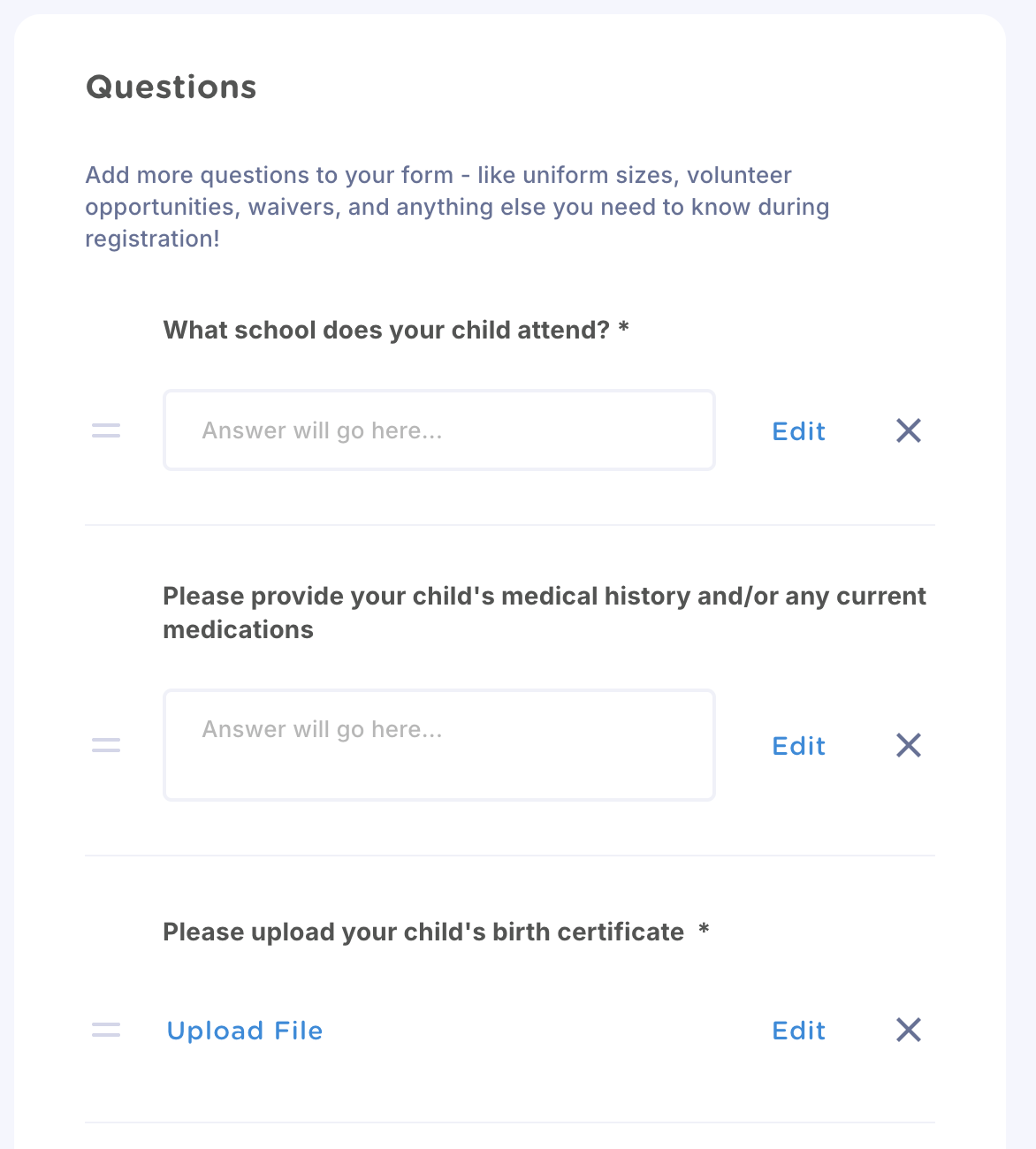This screenshot has height=1149, width=1036.
Task: Edit the "What school does your child attend?" question
Action: coord(798,431)
